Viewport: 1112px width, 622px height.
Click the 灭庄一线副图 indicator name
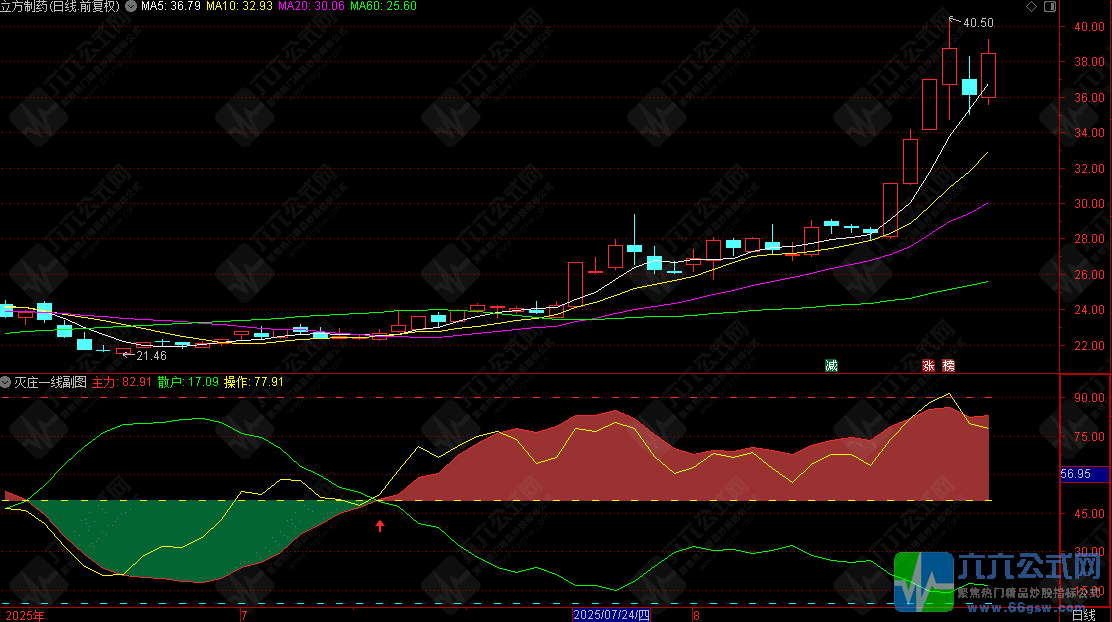coord(50,382)
